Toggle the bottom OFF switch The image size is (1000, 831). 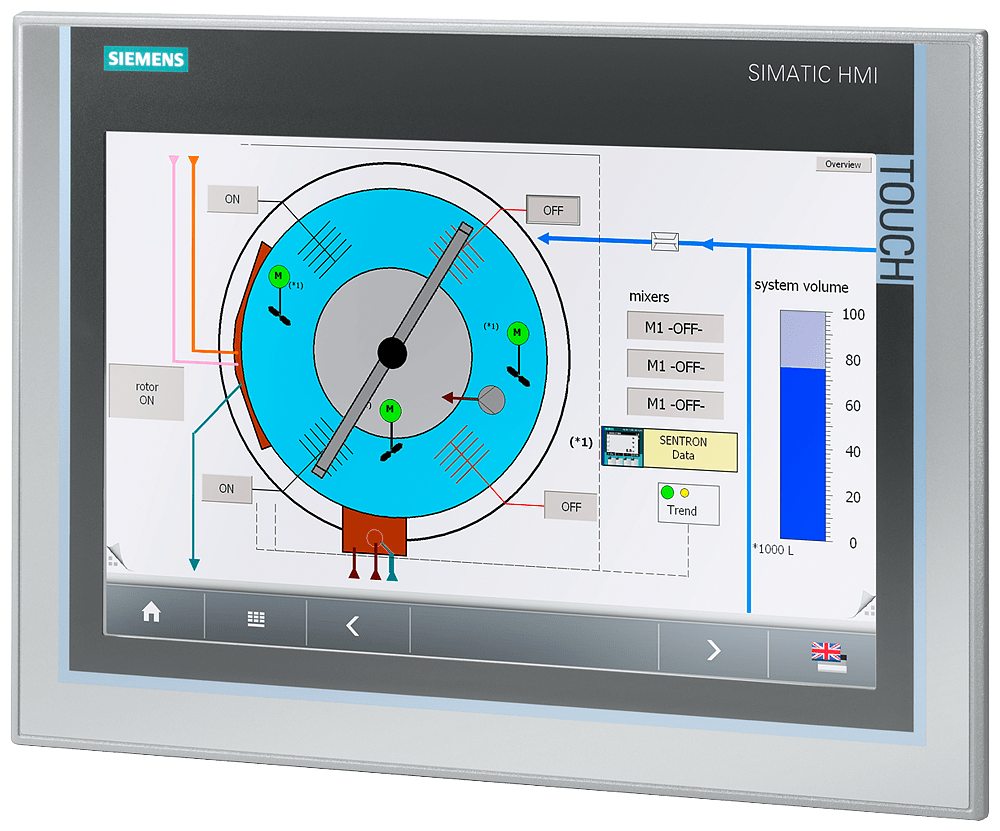click(x=570, y=507)
